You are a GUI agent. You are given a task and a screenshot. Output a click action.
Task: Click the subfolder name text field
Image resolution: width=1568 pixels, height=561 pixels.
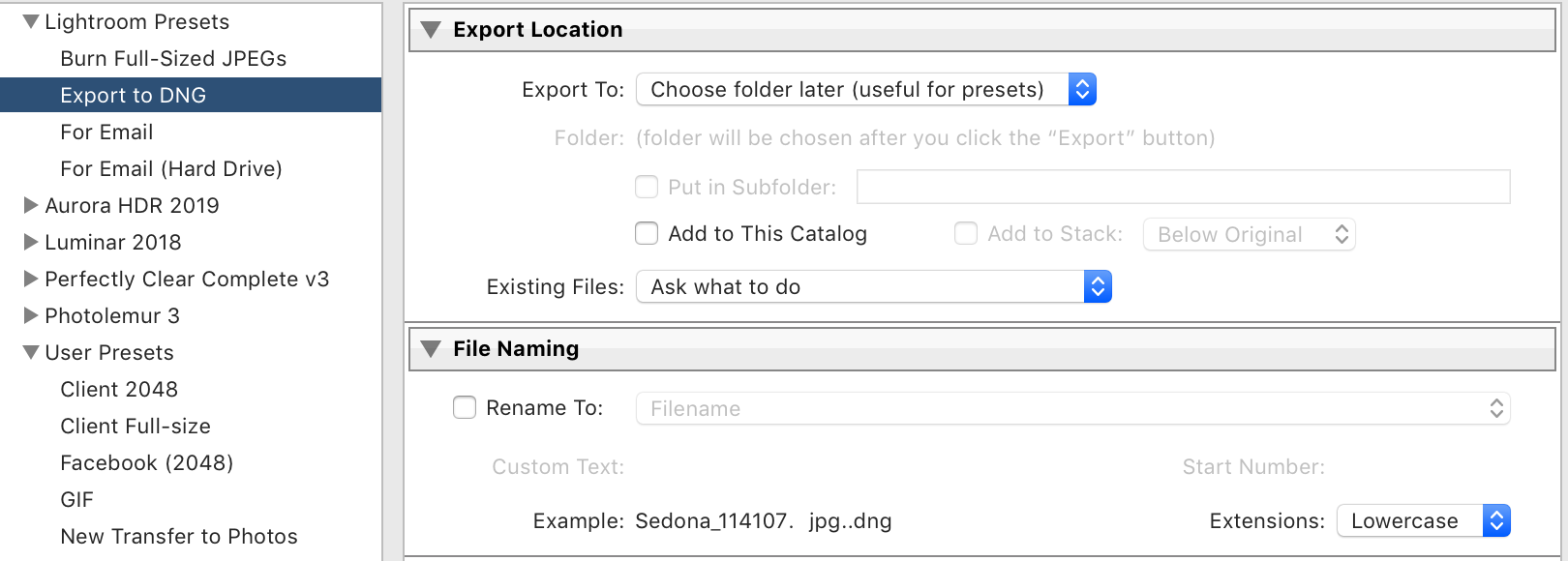pyautogui.click(x=1183, y=187)
